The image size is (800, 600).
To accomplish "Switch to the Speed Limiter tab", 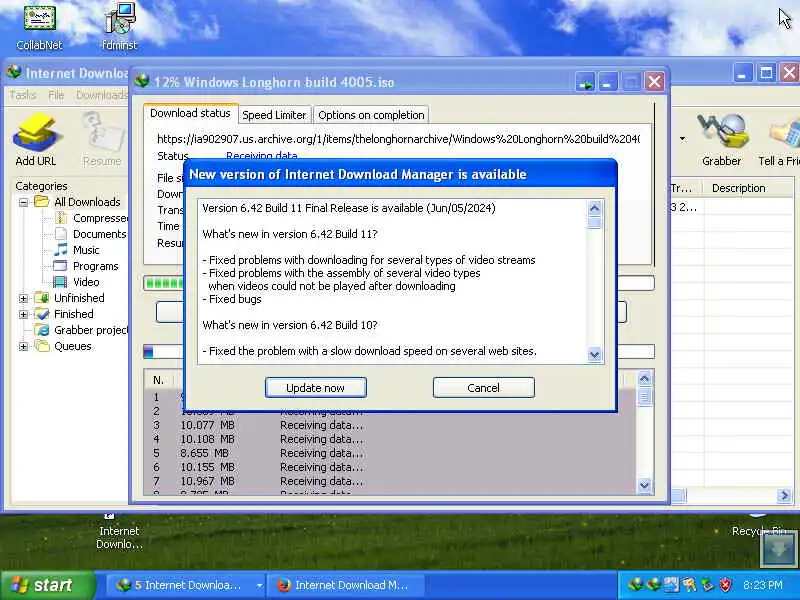I will [x=274, y=115].
